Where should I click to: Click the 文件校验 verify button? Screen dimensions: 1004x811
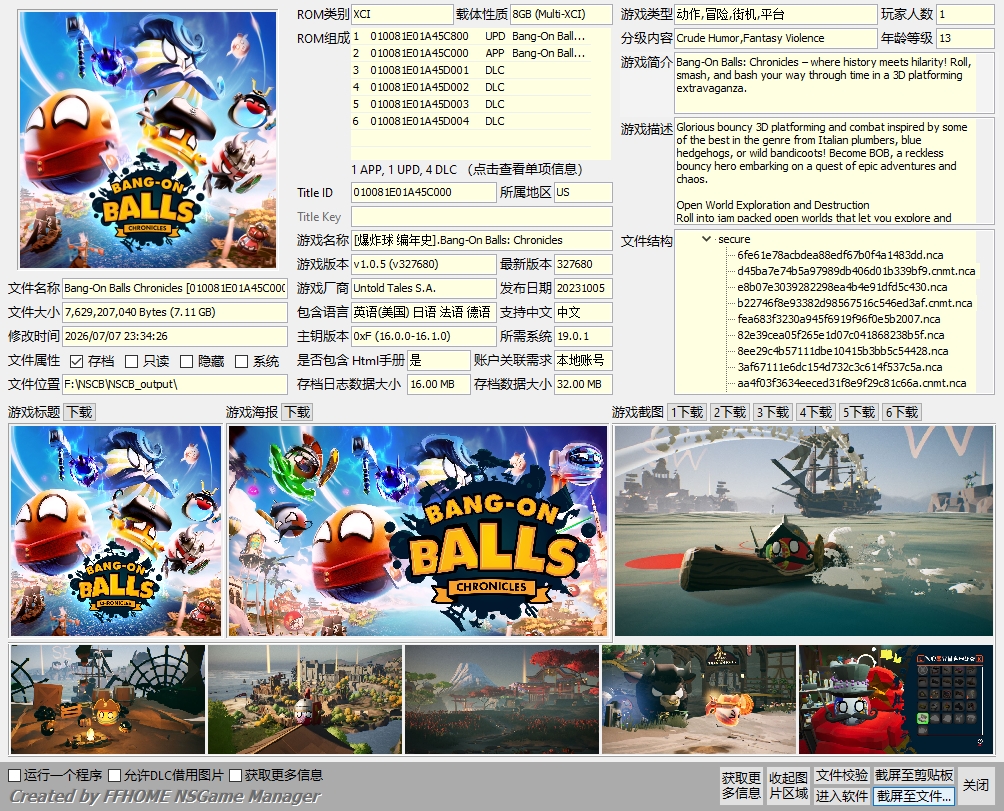click(x=841, y=775)
